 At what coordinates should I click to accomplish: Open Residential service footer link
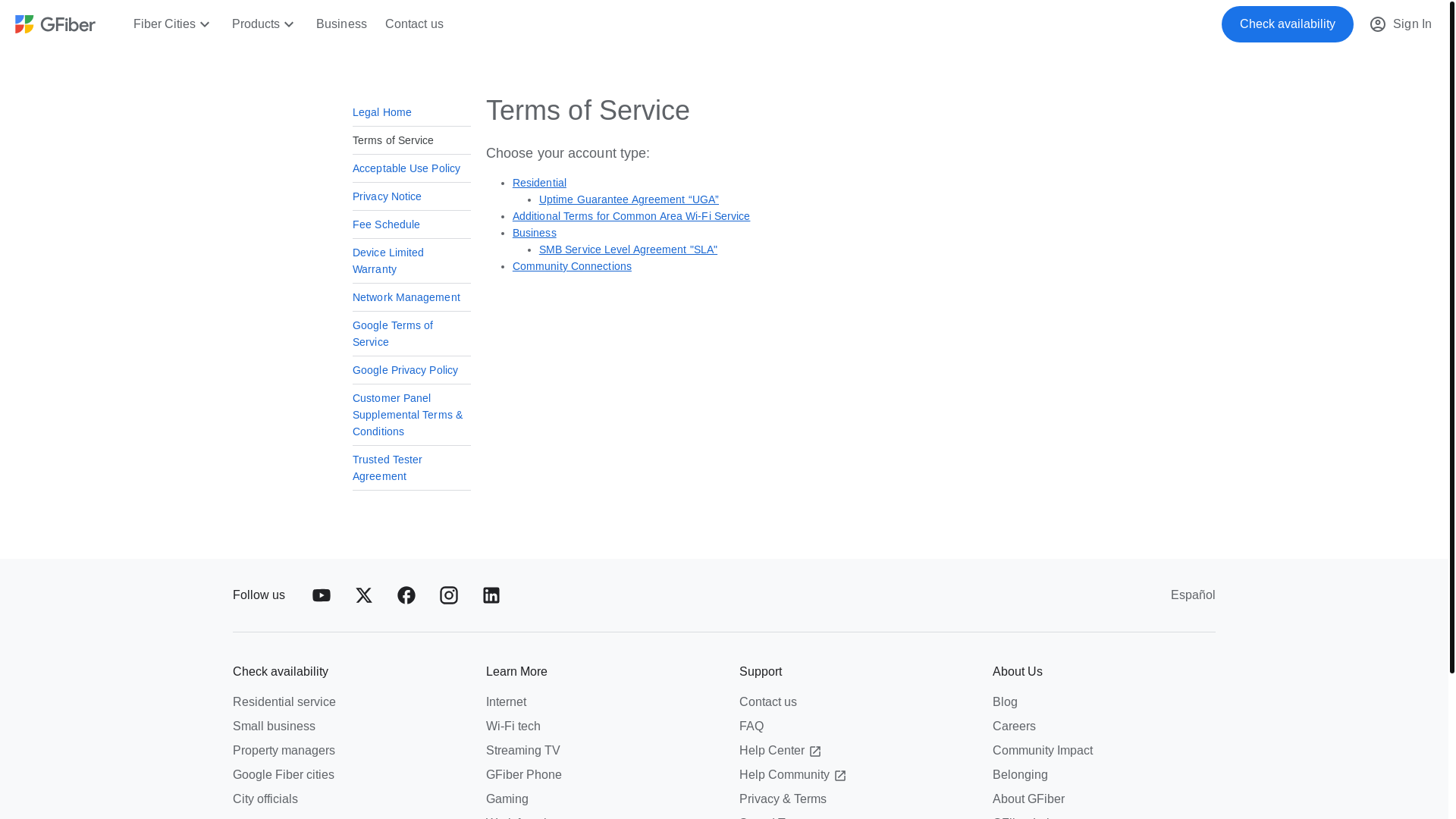284,702
